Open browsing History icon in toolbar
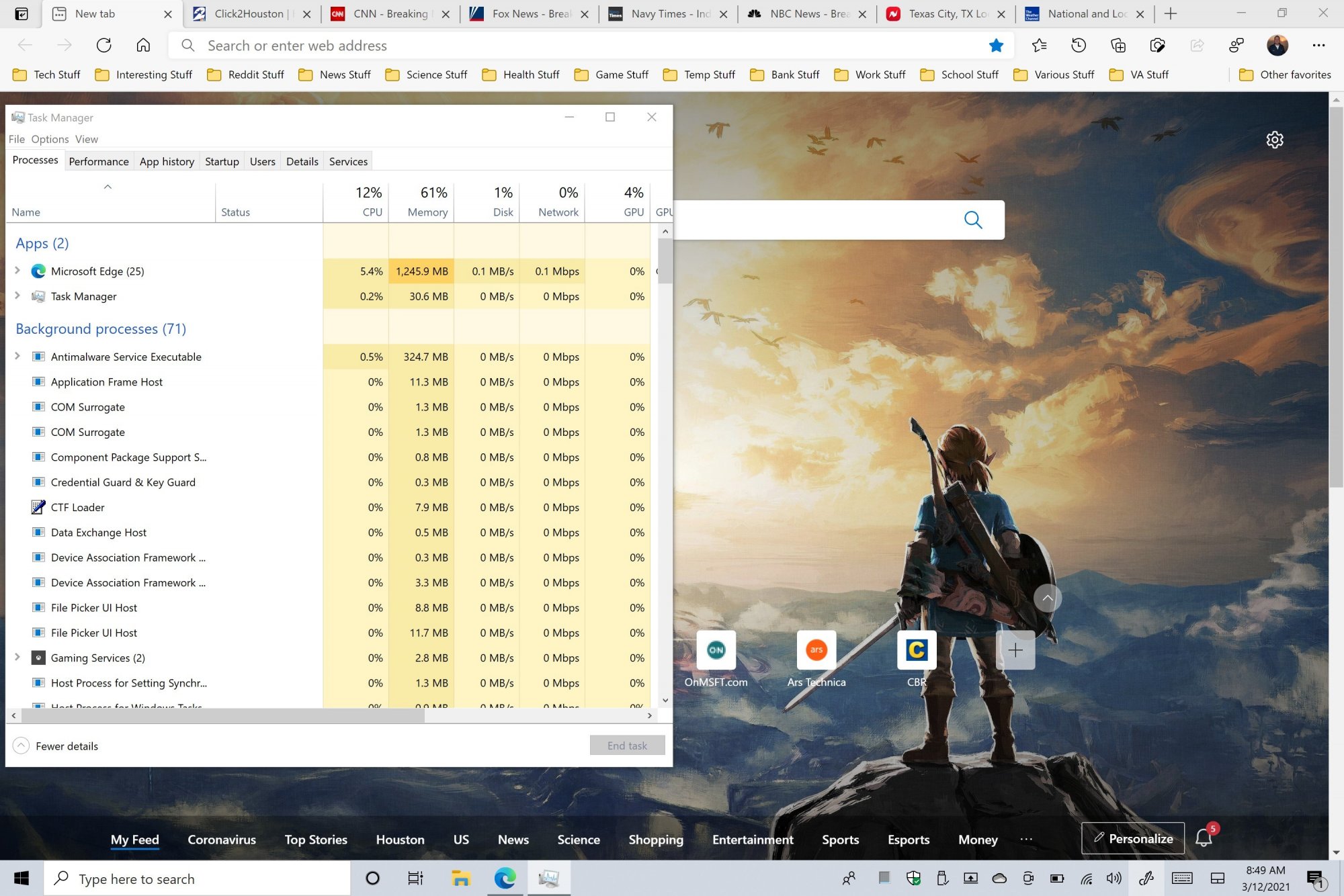 click(x=1078, y=46)
